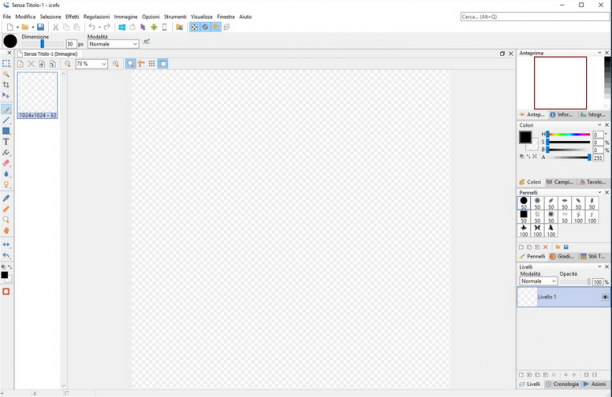Image resolution: width=612 pixels, height=397 pixels.
Task: Open the Regolazioni menu
Action: click(96, 17)
